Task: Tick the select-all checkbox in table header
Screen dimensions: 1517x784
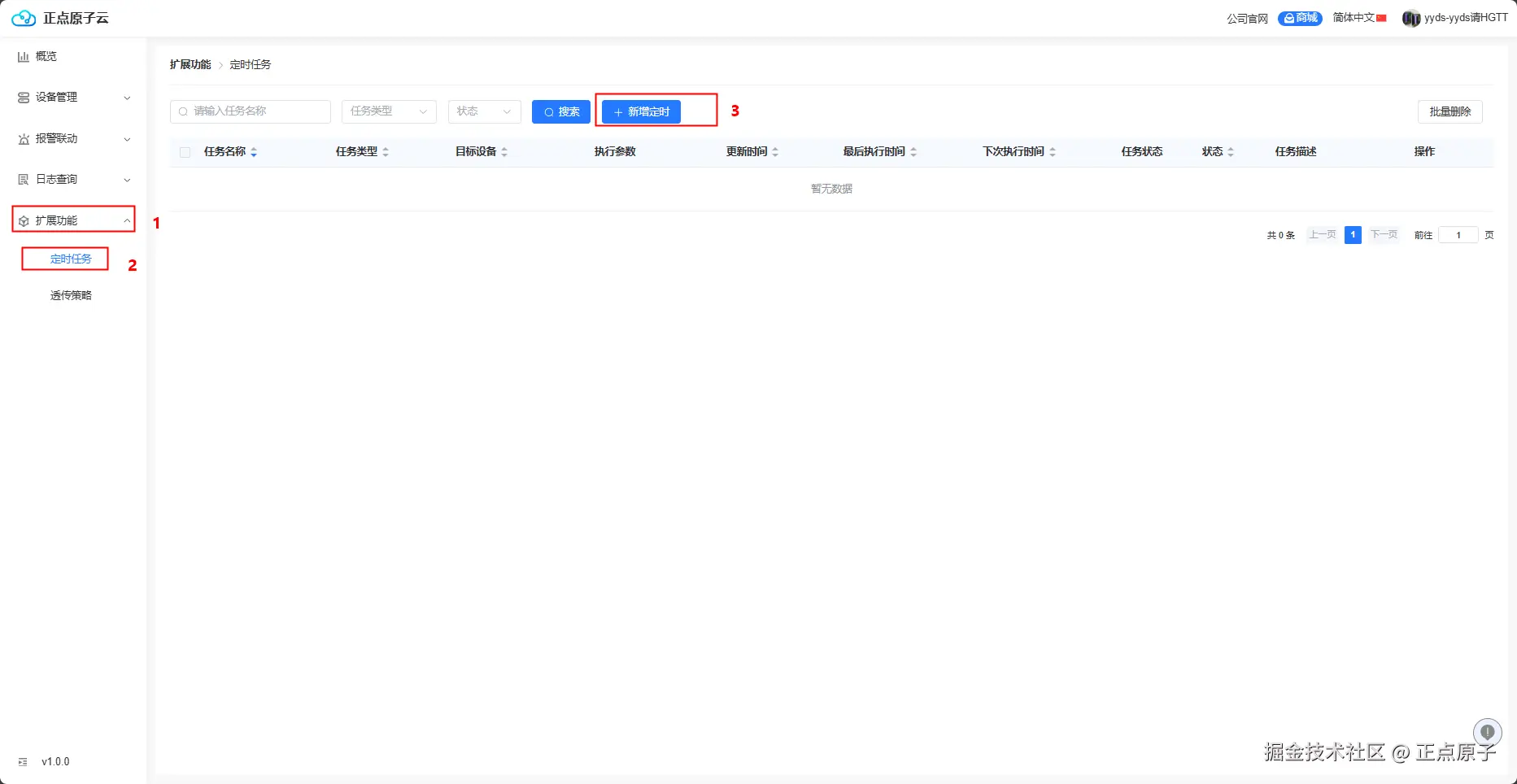Action: point(185,152)
